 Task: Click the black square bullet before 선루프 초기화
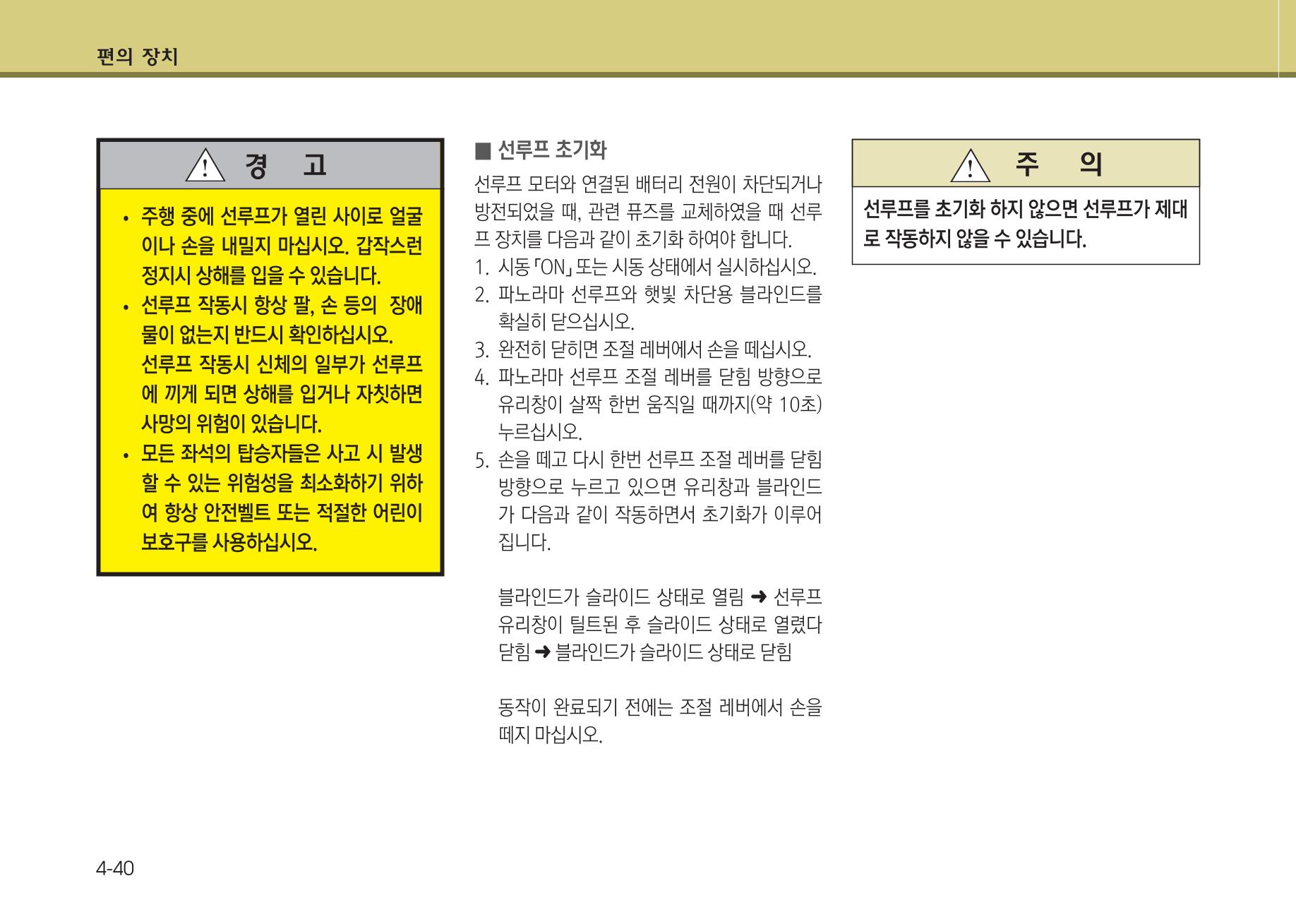click(483, 150)
